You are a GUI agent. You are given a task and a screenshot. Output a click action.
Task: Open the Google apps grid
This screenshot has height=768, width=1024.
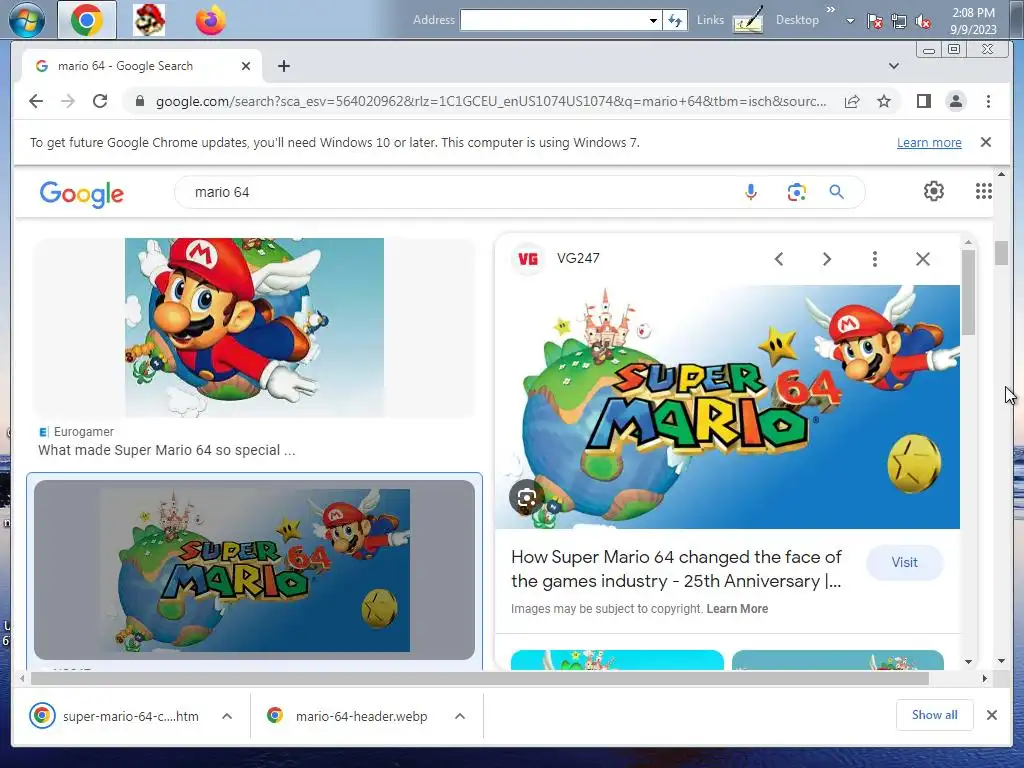click(x=984, y=191)
